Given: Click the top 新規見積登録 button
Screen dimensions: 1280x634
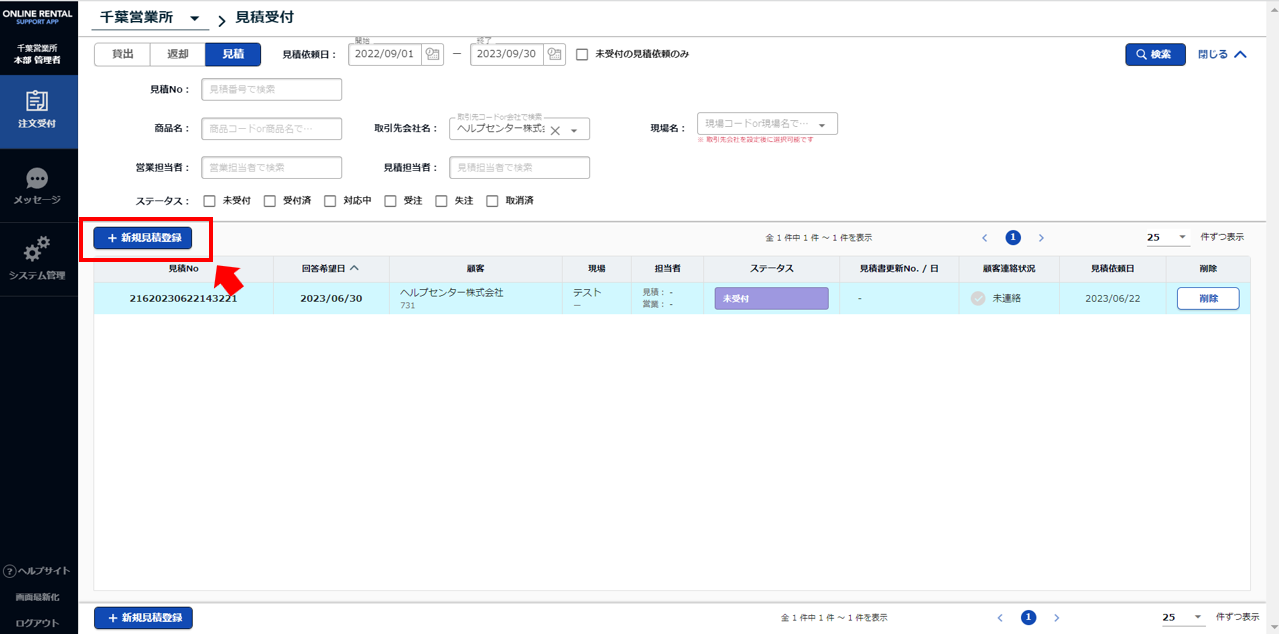Looking at the screenshot, I should (143, 238).
